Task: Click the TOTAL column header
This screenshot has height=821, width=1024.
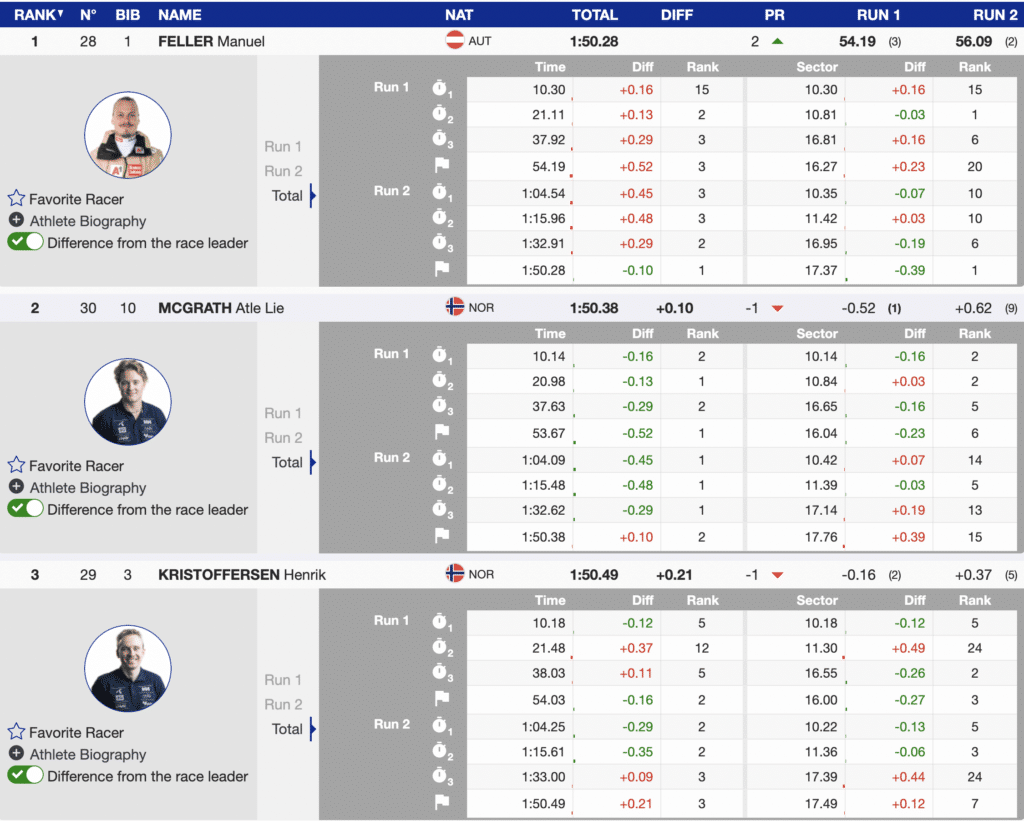Action: 594,15
